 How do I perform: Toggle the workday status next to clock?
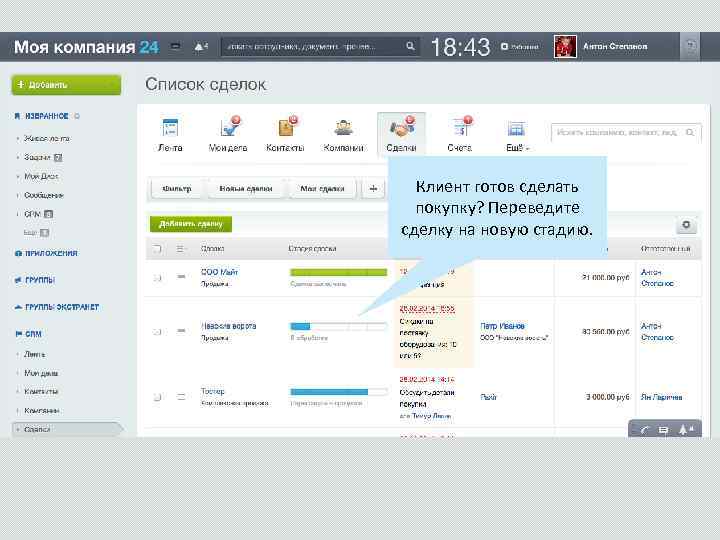click(519, 46)
